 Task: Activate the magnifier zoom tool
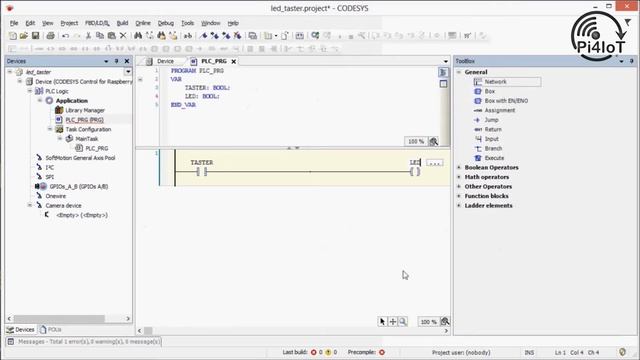[403, 322]
